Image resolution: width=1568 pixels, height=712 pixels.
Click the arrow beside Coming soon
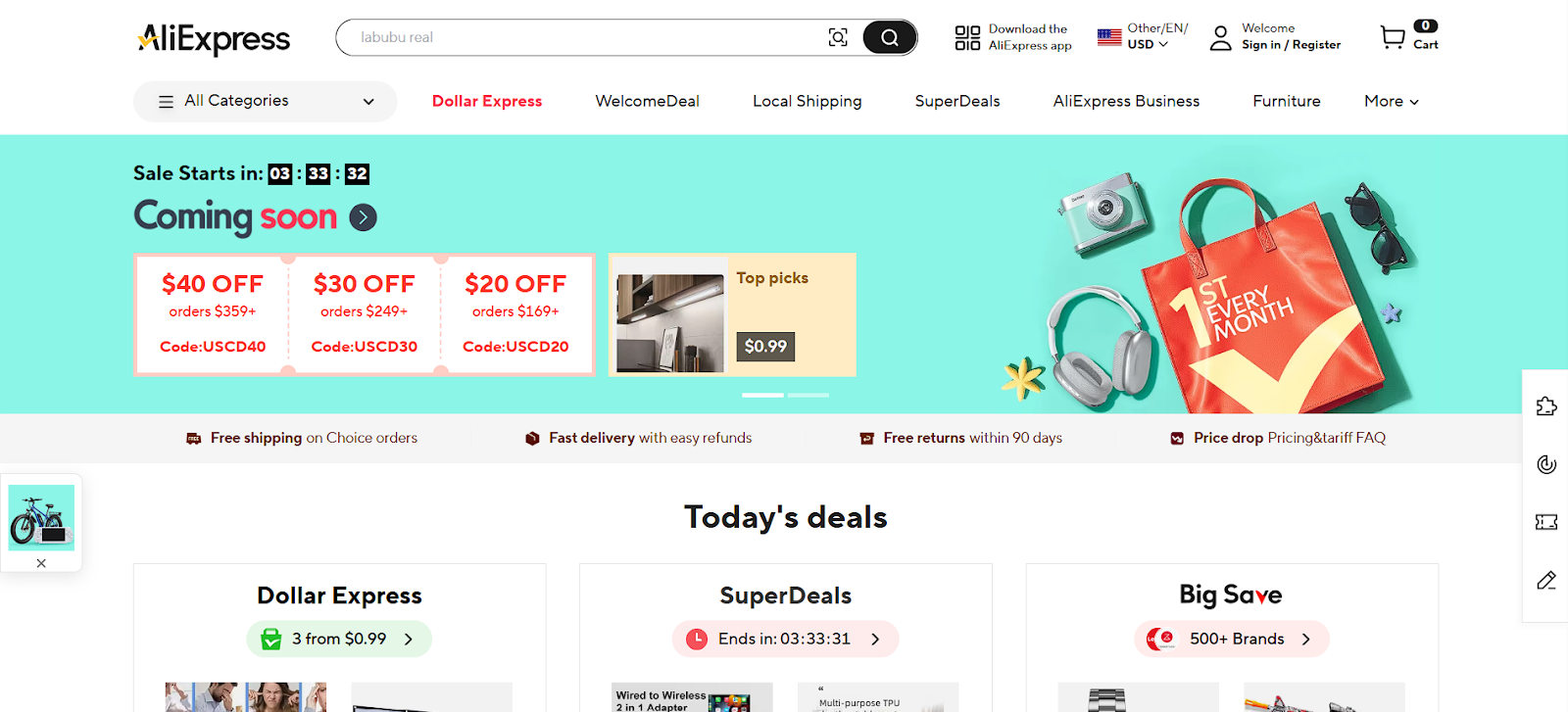(x=364, y=217)
